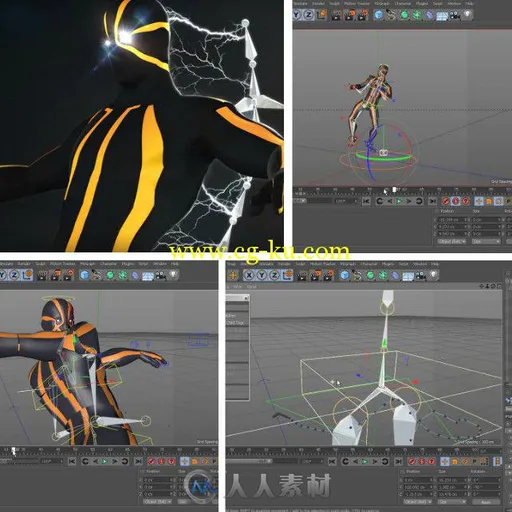The width and height of the screenshot is (512, 512).
Task: Click Rotation H field in bottom-right window
Action: (x=486, y=480)
